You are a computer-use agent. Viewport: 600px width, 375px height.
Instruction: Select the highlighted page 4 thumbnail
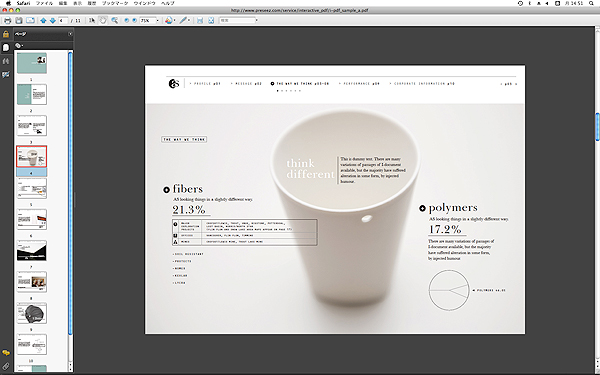click(32, 156)
